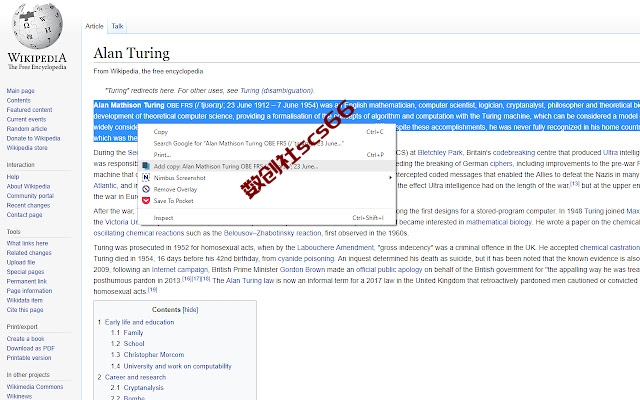Viewport: 640px width, 400px height.
Task: Jump to 1.3 Christopher Morcom section
Action: (154, 355)
